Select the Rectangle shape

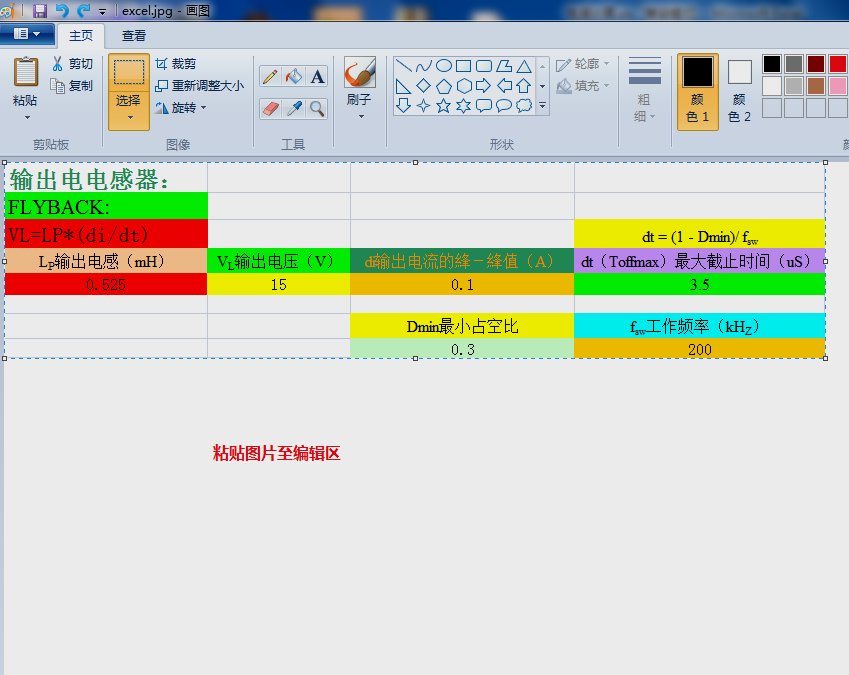(x=463, y=66)
